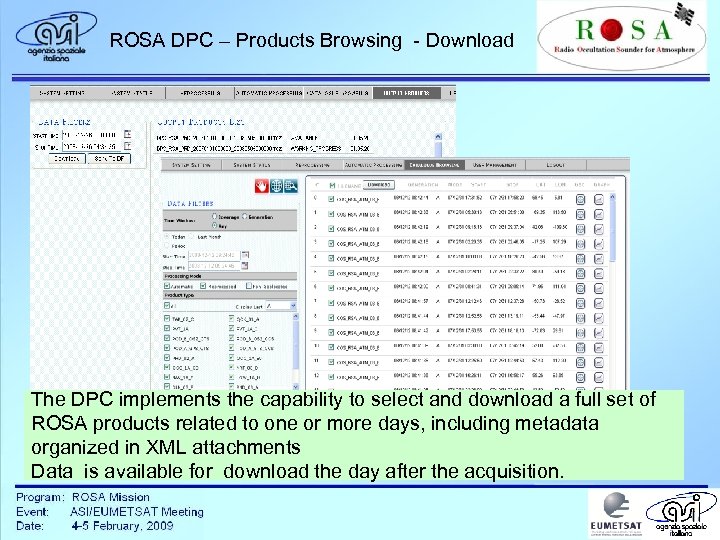Viewport: 720px width, 540px height.
Task: Click the Send To DF button in the back window
Action: [x=109, y=158]
